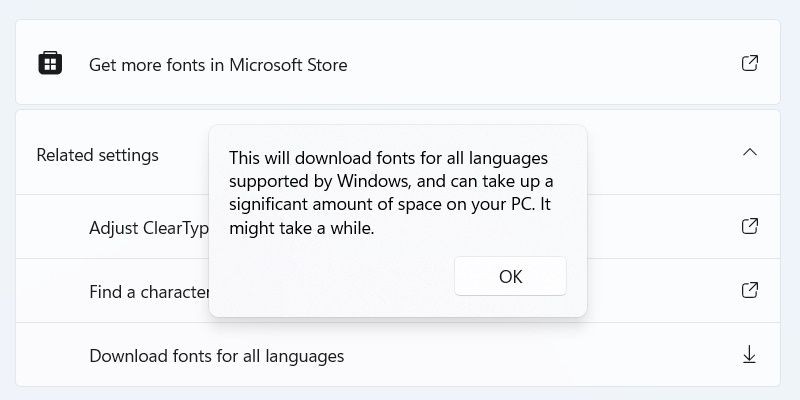Click the page background above Microsoft Store card
Viewport: 800px width, 400px height.
(x=398, y=9)
